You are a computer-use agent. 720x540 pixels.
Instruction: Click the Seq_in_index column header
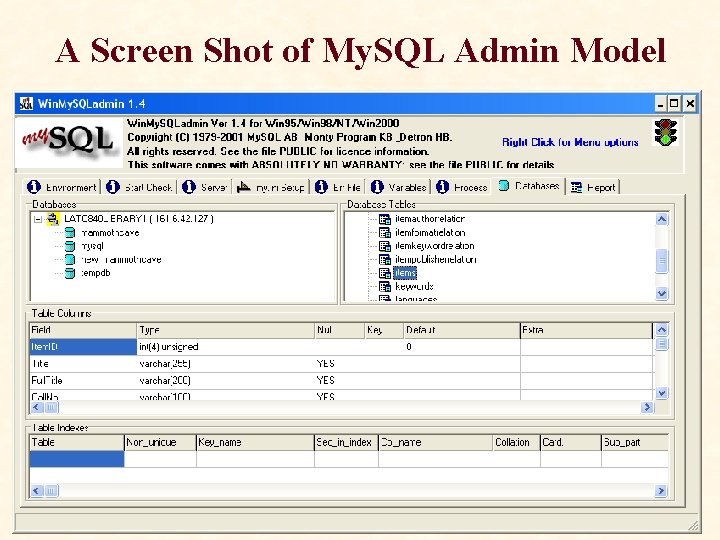(346, 443)
